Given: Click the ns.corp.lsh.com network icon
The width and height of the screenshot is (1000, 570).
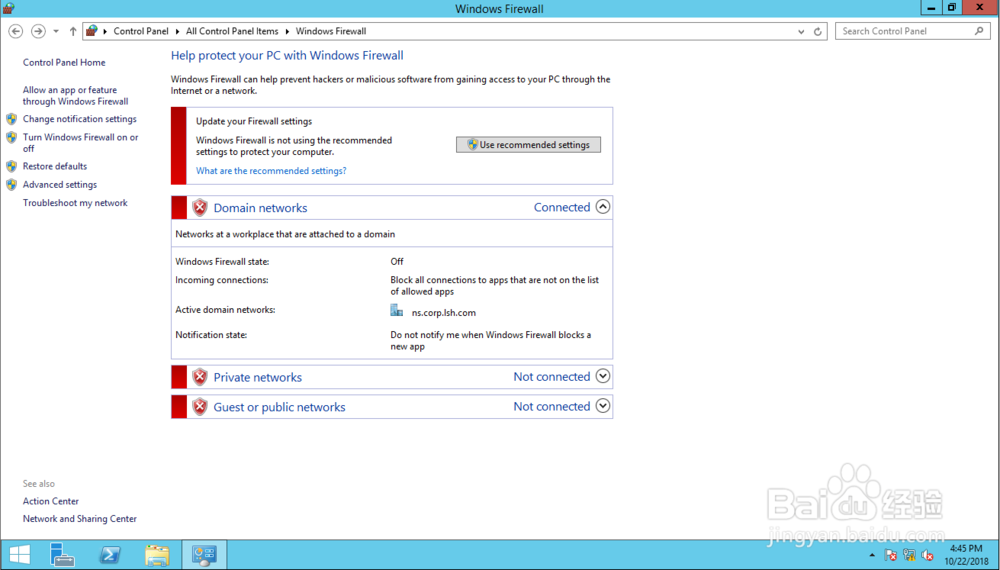Looking at the screenshot, I should coord(397,311).
